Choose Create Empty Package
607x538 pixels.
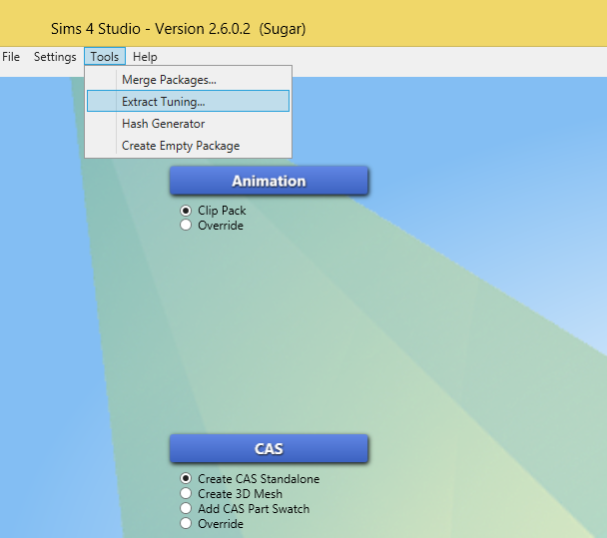[188, 146]
